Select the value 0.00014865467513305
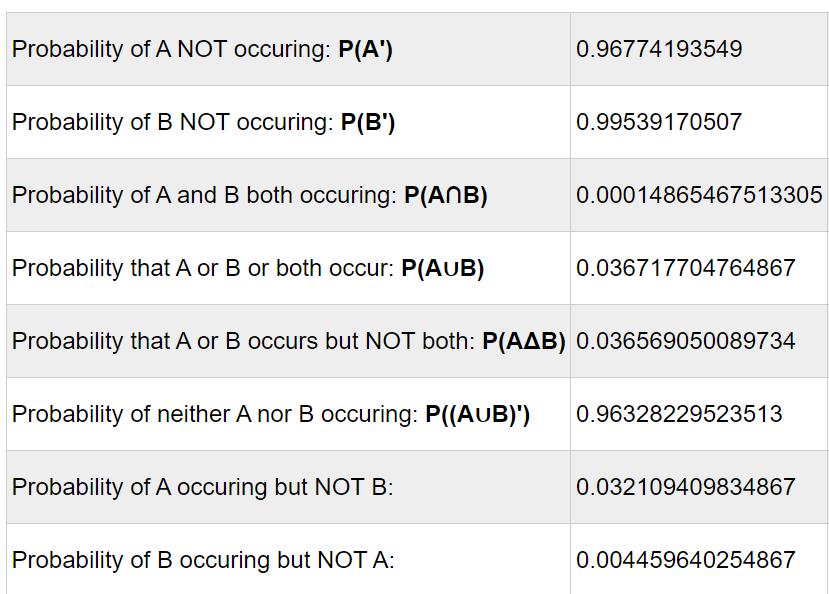Viewport: 829px width, 594px height. click(699, 195)
